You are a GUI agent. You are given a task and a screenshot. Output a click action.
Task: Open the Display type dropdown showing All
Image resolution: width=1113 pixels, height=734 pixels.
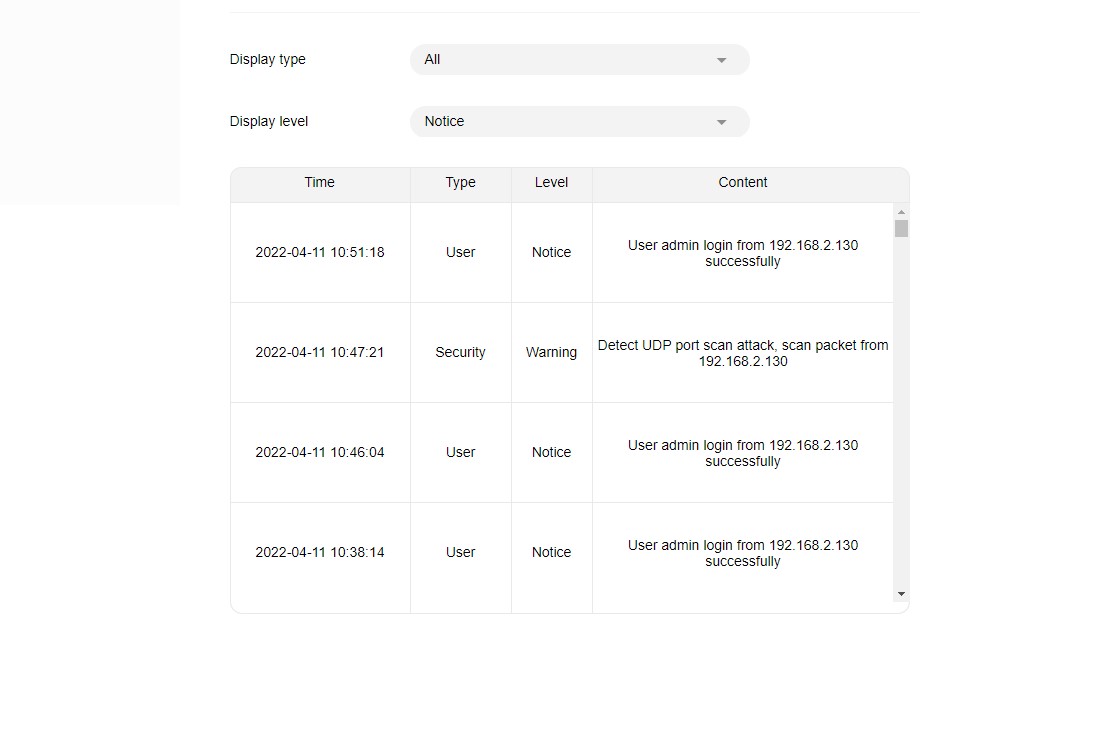(x=579, y=60)
